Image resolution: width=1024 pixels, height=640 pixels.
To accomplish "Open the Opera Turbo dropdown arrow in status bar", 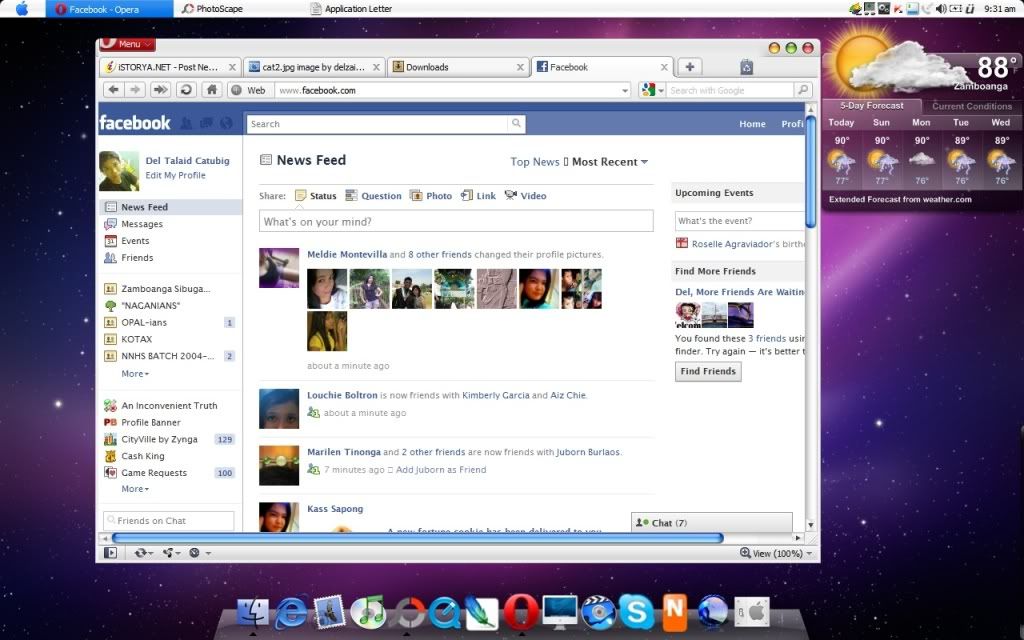I will point(208,553).
